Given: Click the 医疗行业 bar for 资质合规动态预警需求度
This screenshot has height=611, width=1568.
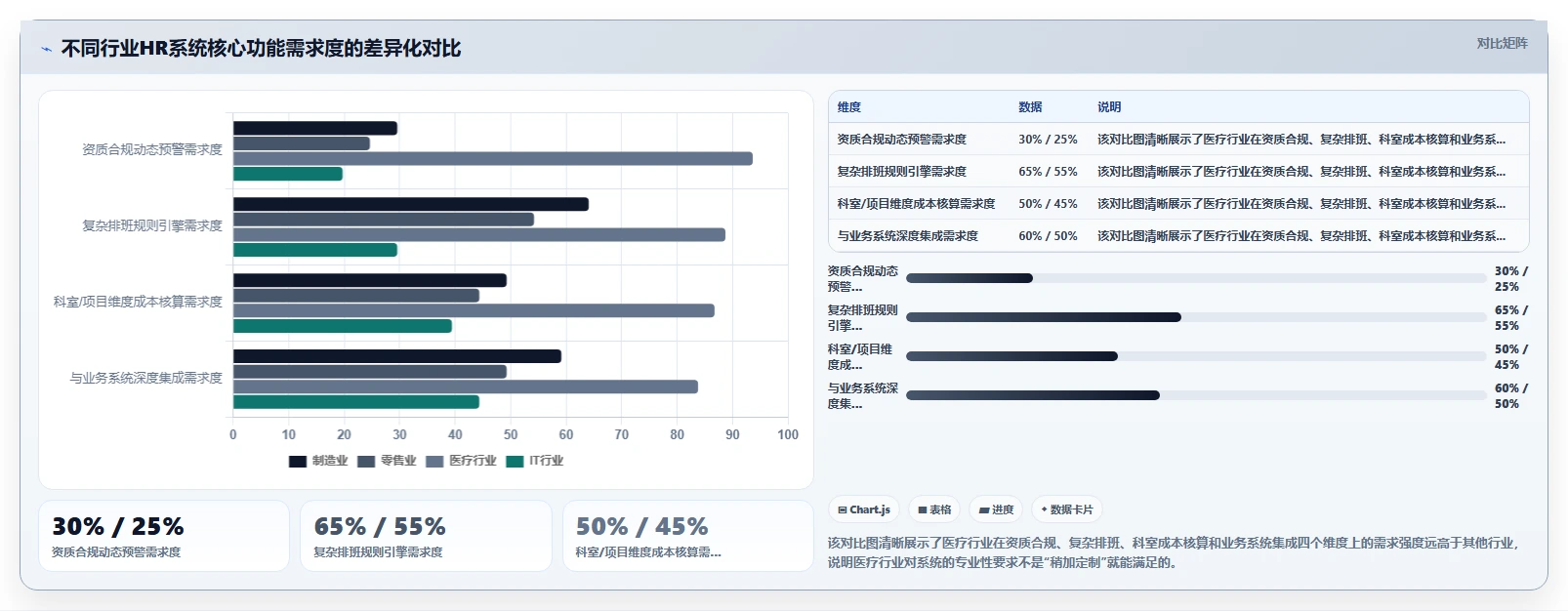Looking at the screenshot, I should point(493,158).
